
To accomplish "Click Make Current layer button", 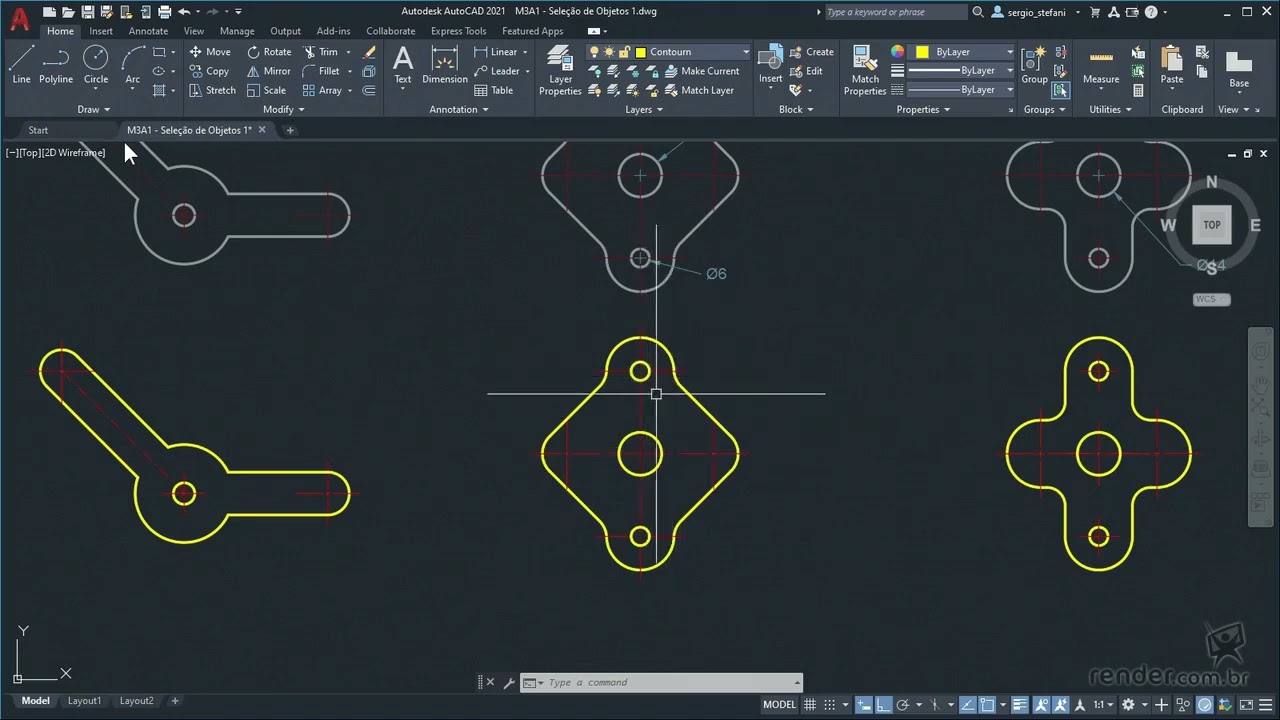I will pyautogui.click(x=702, y=71).
